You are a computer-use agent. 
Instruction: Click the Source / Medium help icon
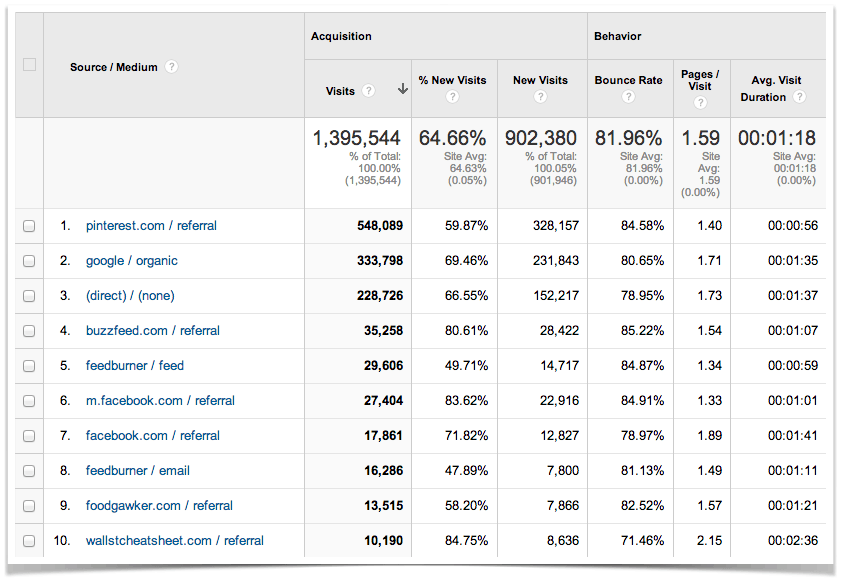[172, 67]
